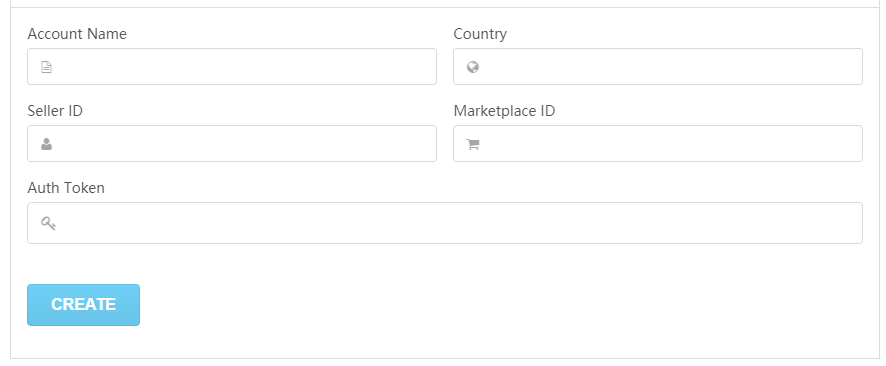Click the Marketplace ID label
Image resolution: width=886 pixels, height=366 pixels.
504,111
